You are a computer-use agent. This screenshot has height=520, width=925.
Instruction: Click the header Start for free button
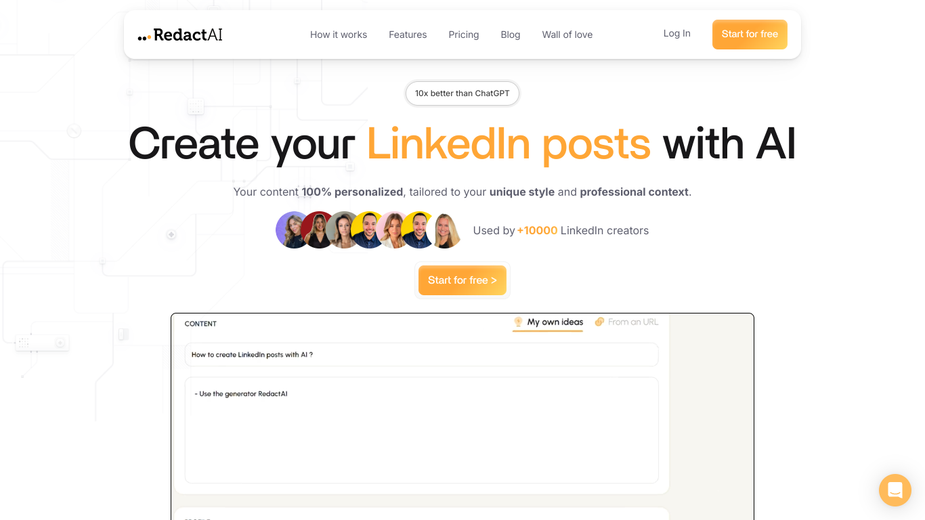750,34
